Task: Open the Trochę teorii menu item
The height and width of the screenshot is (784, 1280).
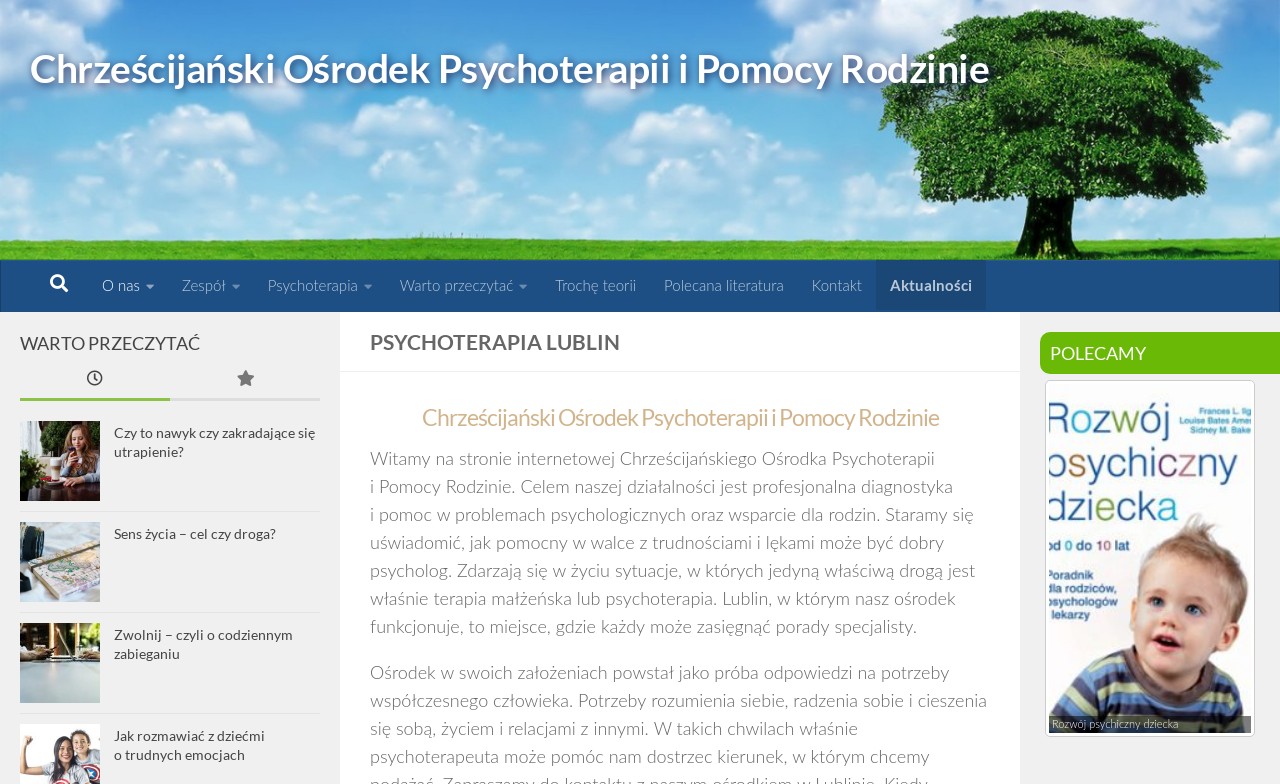Action: pyautogui.click(x=595, y=286)
